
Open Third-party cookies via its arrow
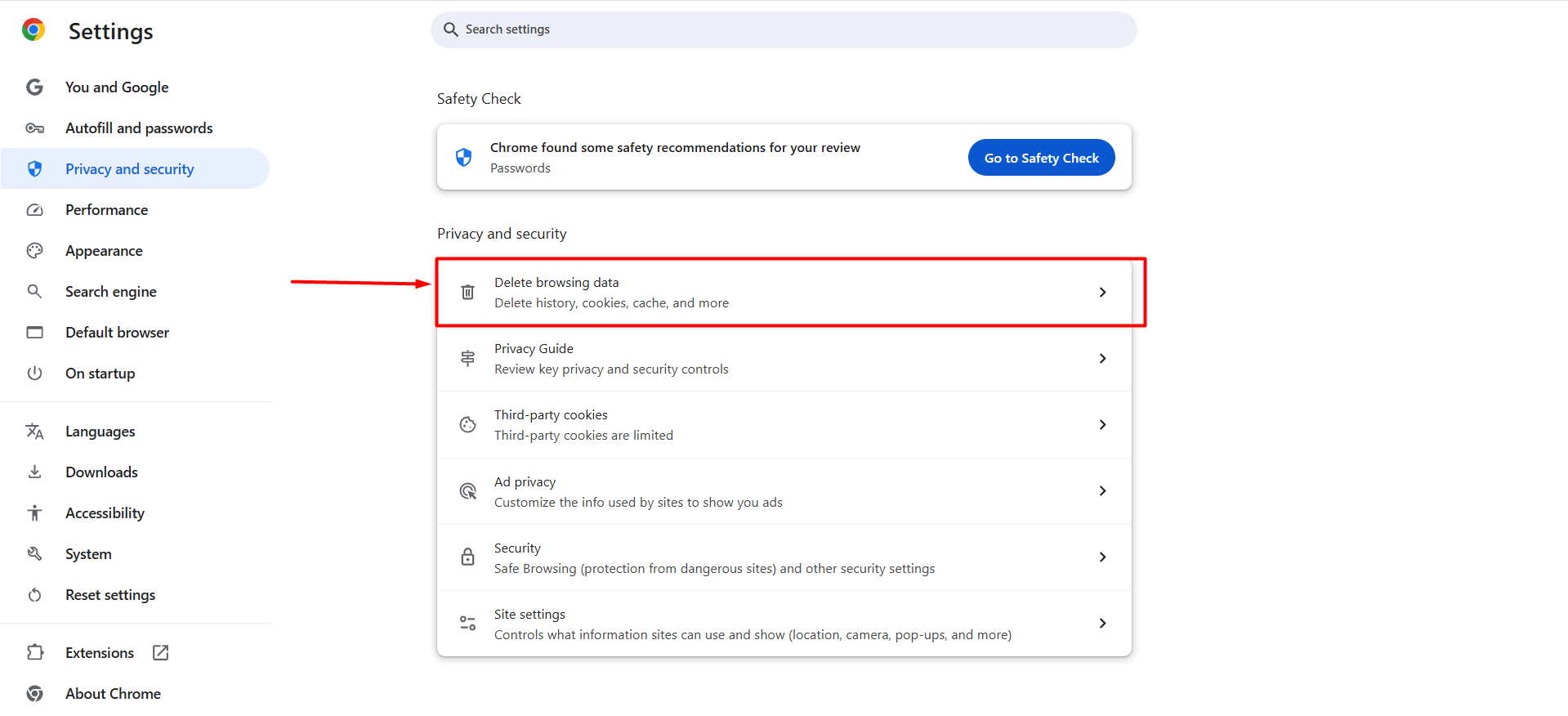(1102, 424)
